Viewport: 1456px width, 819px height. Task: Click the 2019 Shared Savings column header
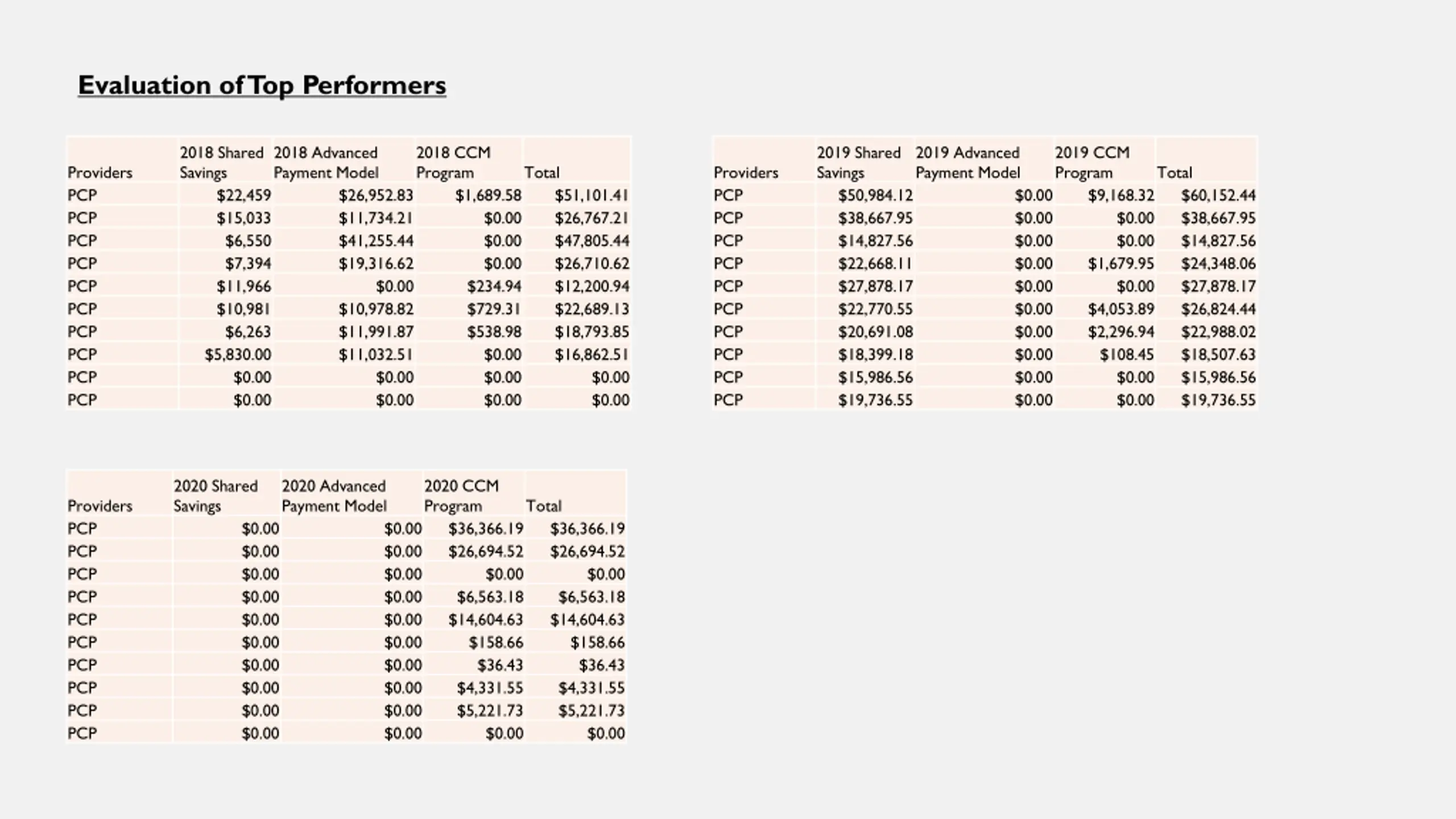pos(859,163)
